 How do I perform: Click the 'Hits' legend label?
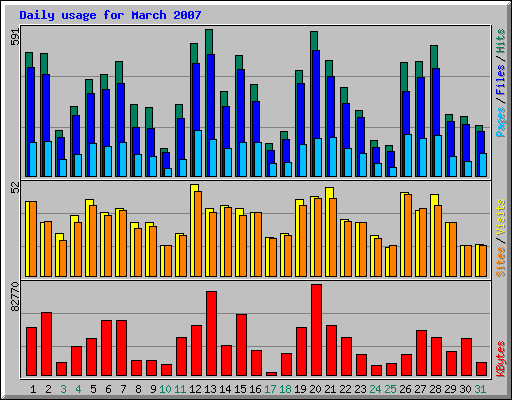(501, 41)
